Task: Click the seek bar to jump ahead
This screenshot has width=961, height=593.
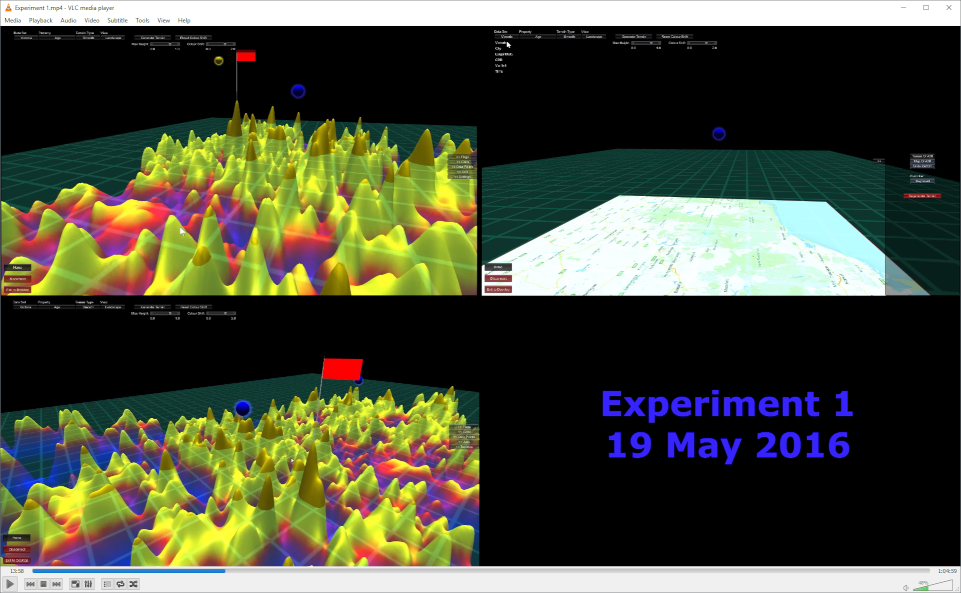Action: pyautogui.click(x=600, y=571)
